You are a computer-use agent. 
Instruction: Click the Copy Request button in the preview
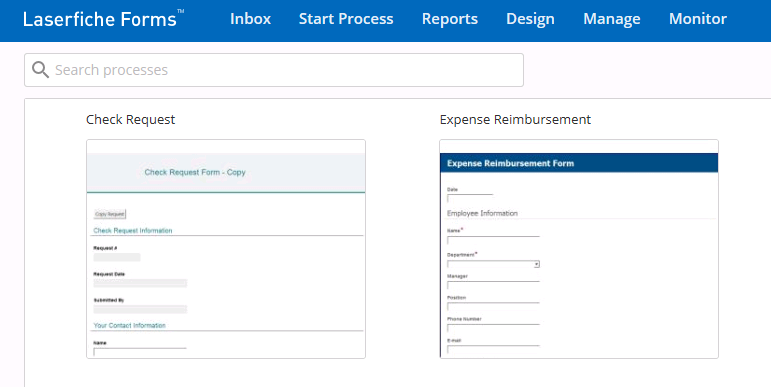110,214
